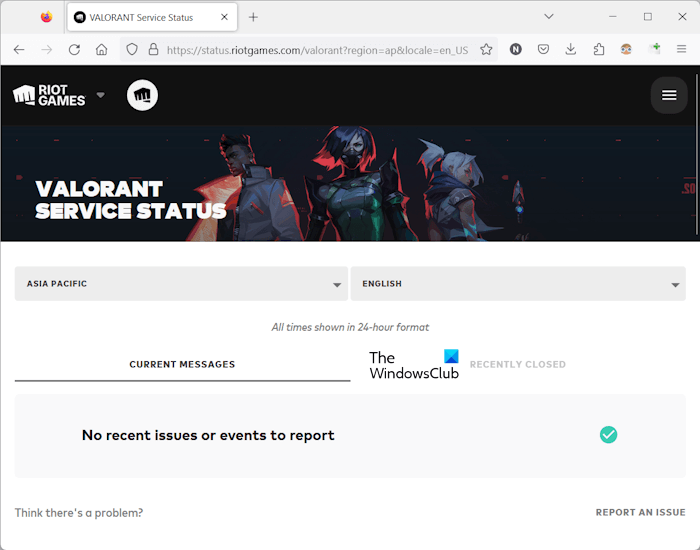Open the English language dropdown

pos(518,284)
